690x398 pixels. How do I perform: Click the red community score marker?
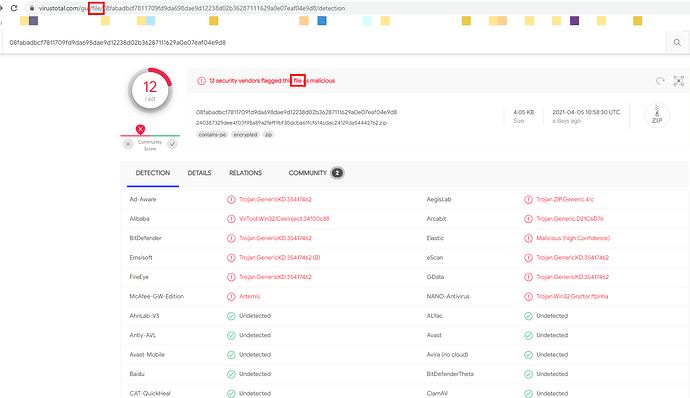[x=140, y=129]
